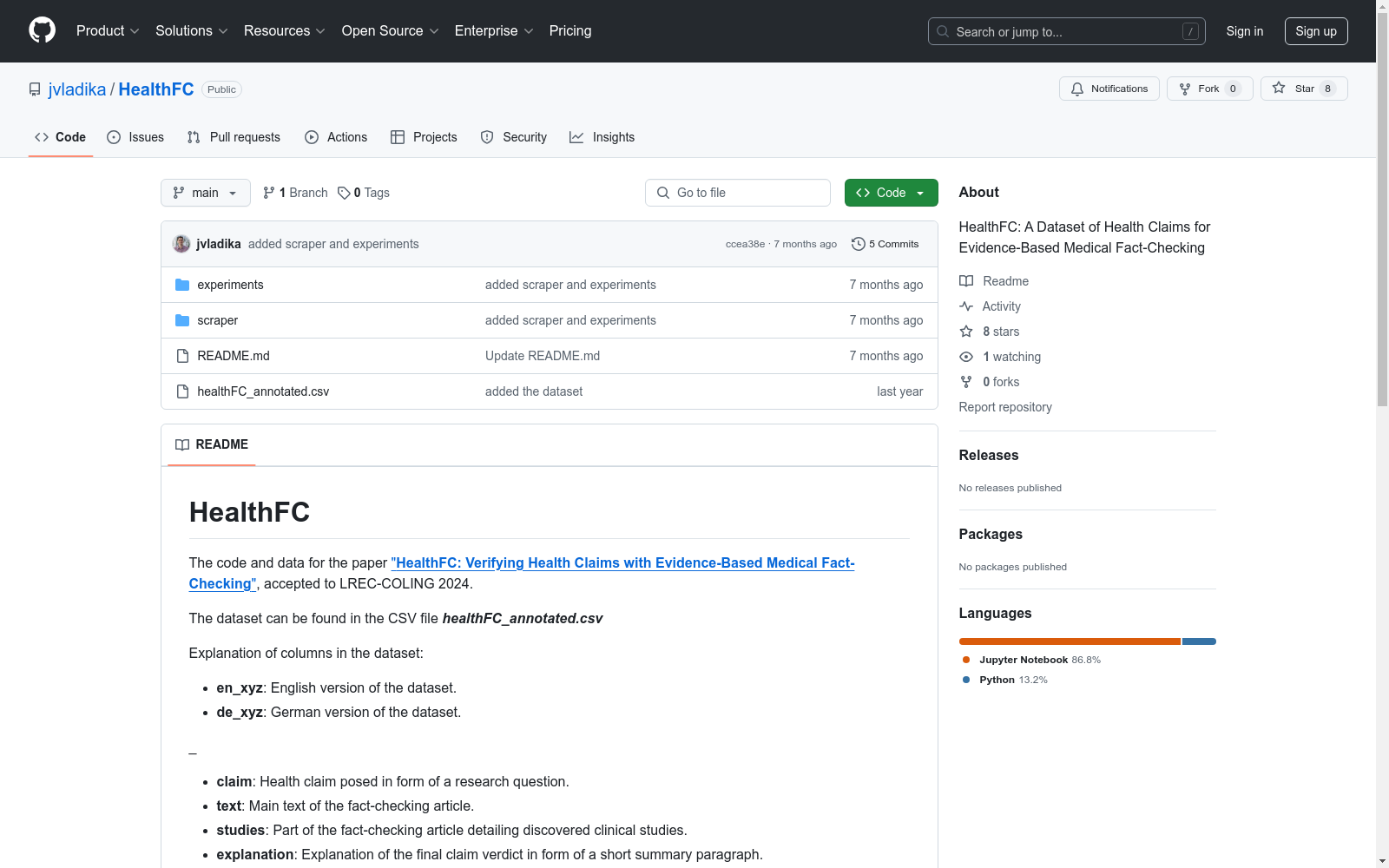Click the fork icon beside 0 forks
The height and width of the screenshot is (868, 1389).
tap(966, 382)
